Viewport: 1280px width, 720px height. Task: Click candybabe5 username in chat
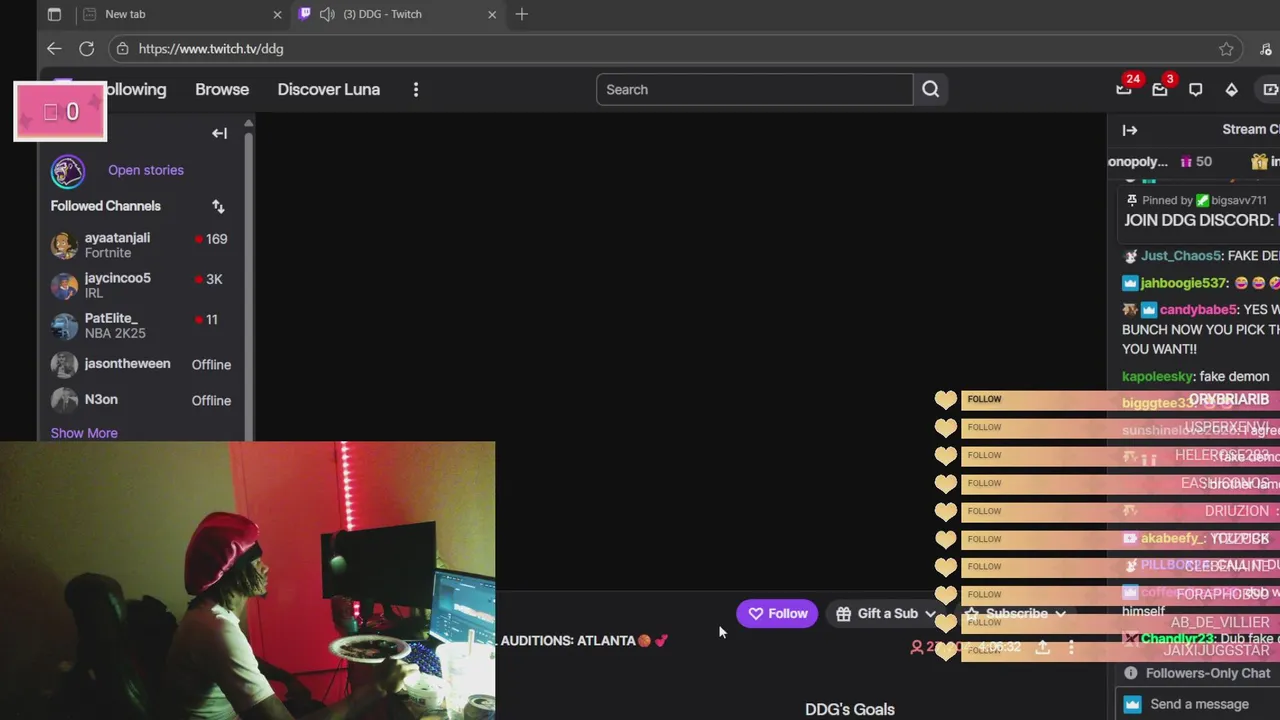[x=1198, y=310]
